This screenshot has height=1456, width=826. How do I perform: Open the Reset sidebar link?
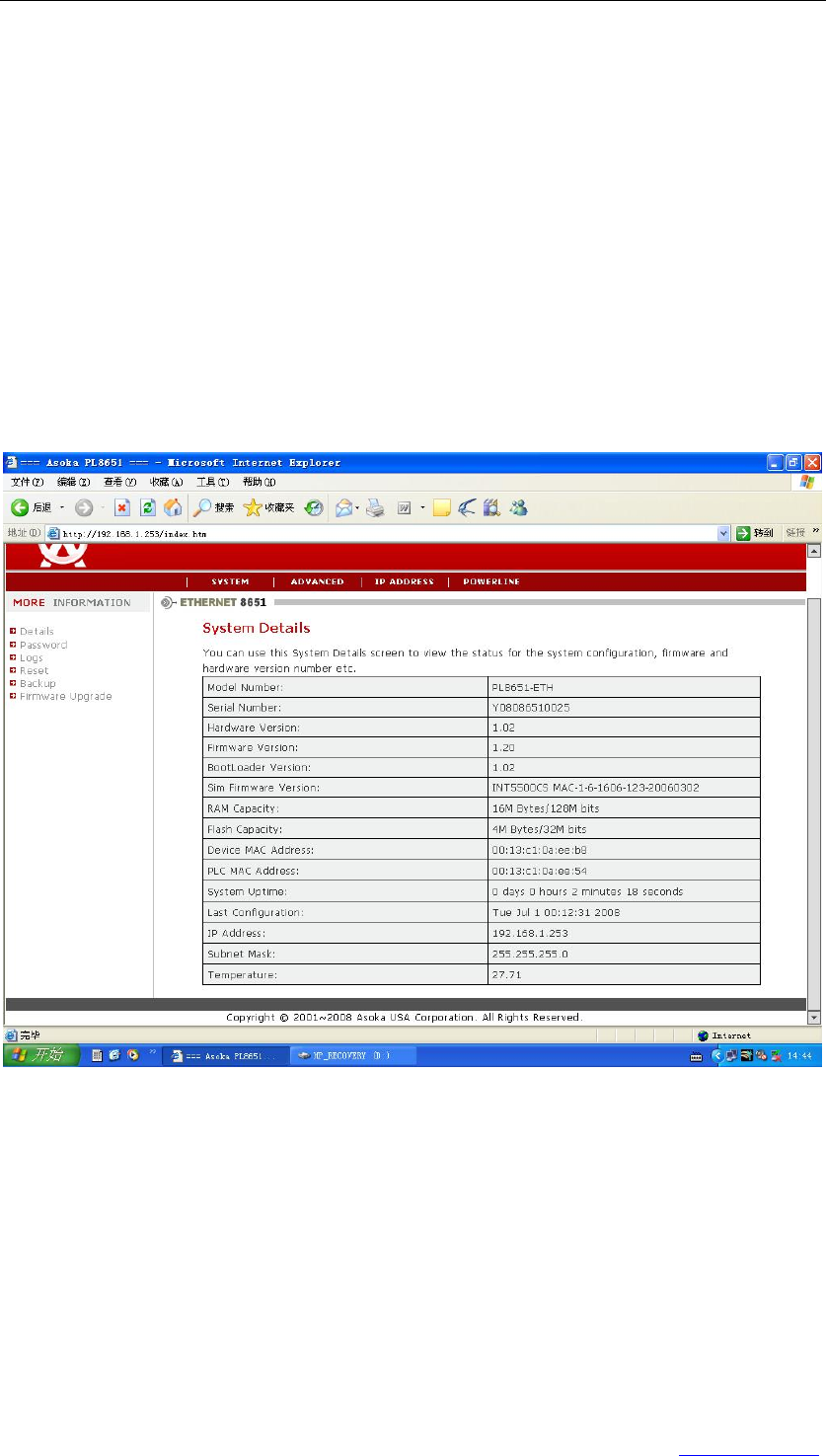pyautogui.click(x=34, y=670)
